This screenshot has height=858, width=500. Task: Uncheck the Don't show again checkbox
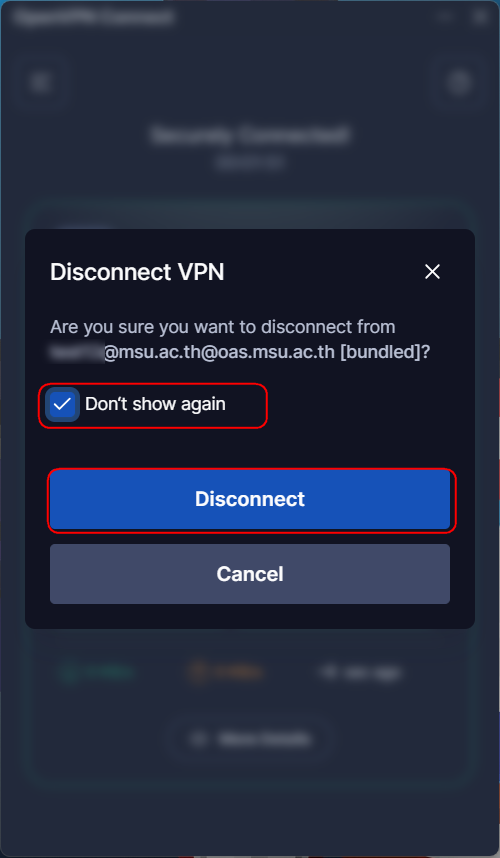point(62,404)
